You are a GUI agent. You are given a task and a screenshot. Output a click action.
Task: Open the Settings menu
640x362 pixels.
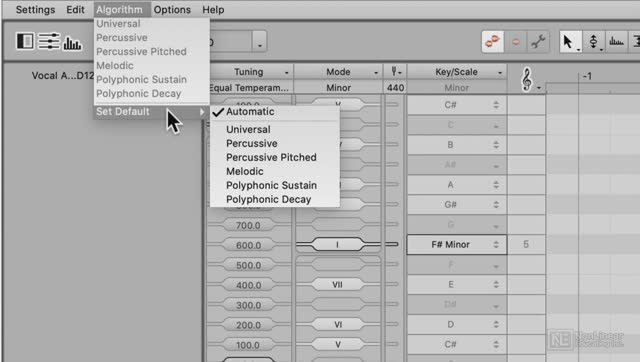(x=35, y=9)
